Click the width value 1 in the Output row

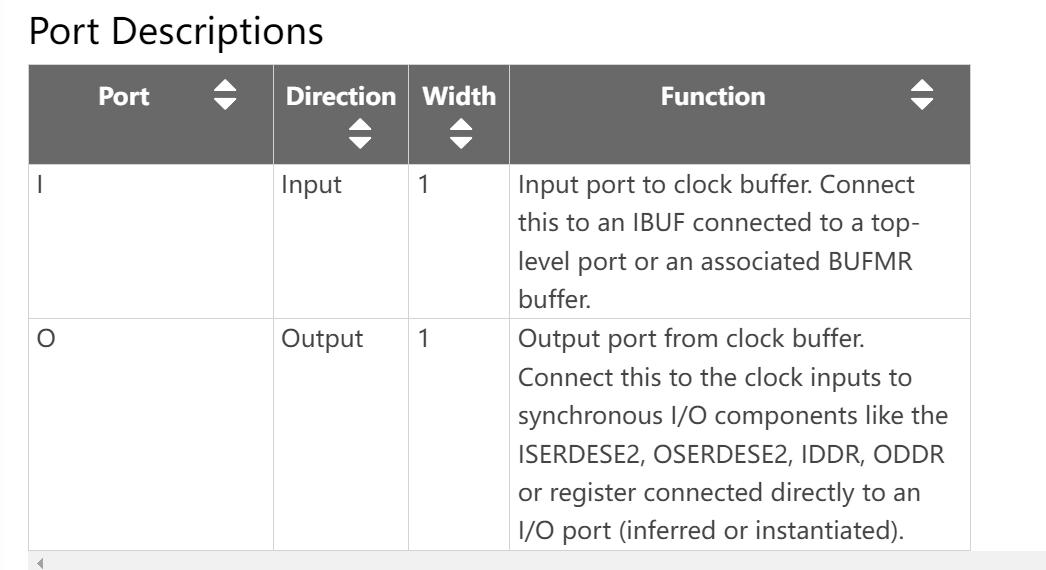coord(424,339)
